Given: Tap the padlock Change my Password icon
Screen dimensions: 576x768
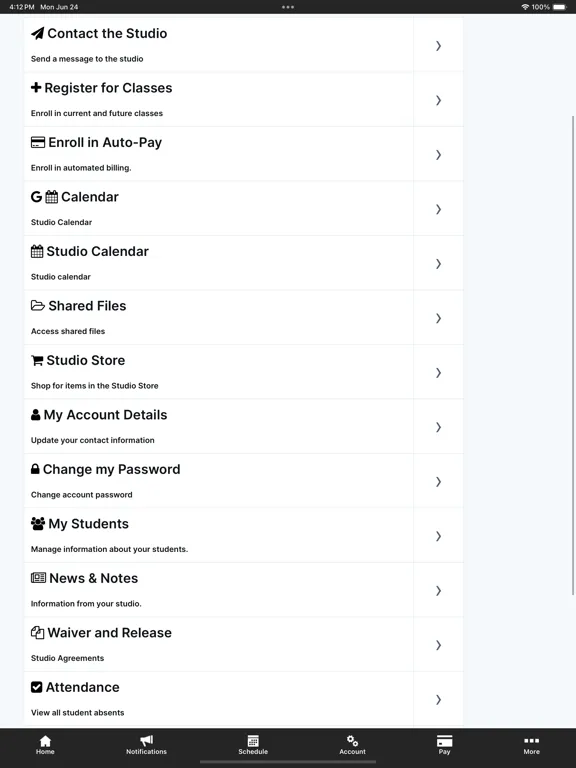Looking at the screenshot, I should coord(35,469).
